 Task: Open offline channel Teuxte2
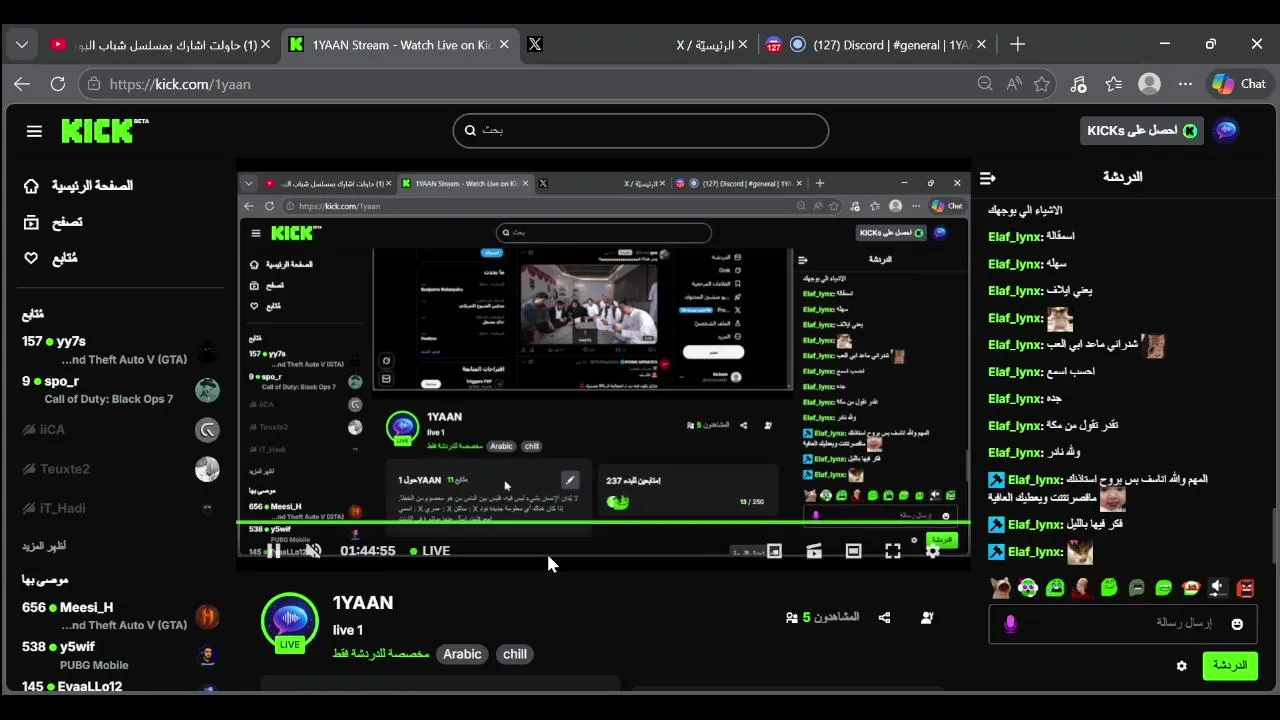120,469
